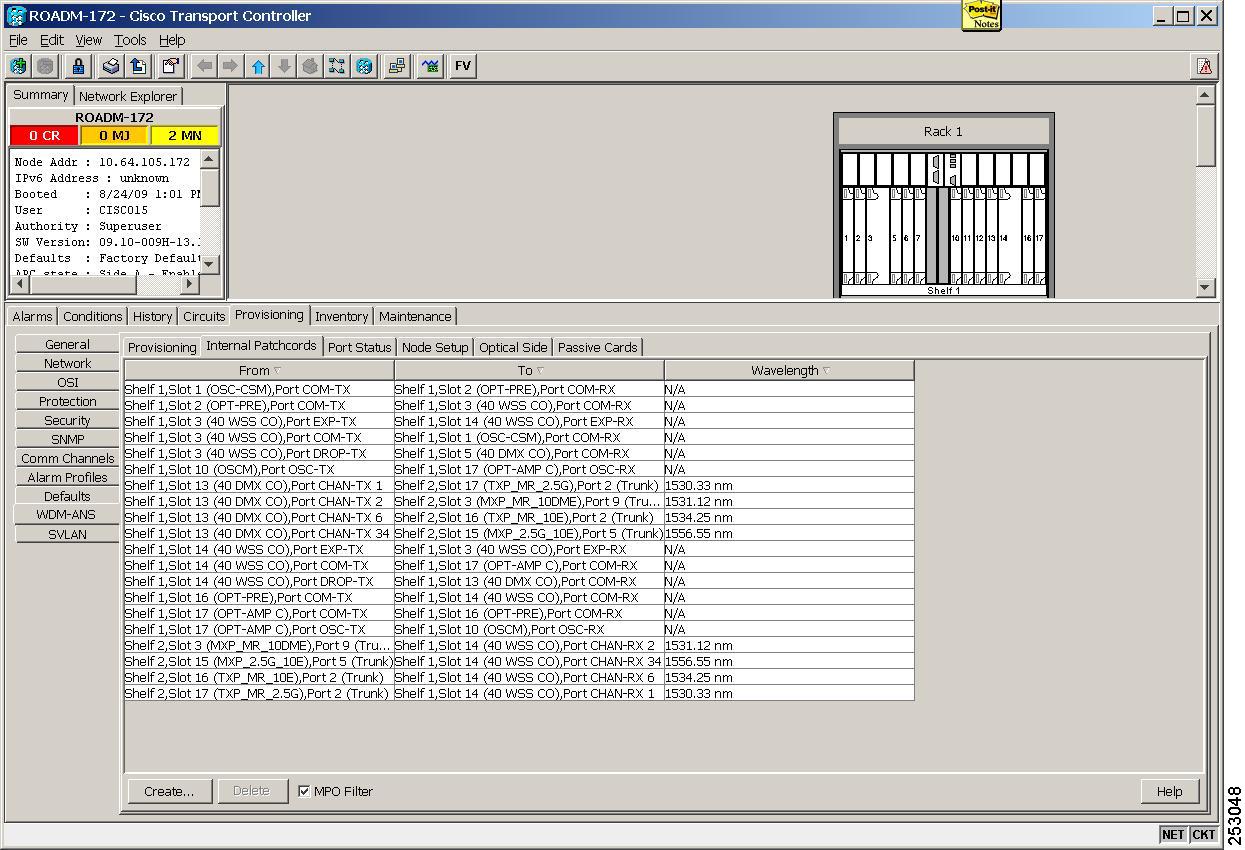Click the alert icon at toolbar right
The height and width of the screenshot is (850, 1245).
pos(1204,66)
